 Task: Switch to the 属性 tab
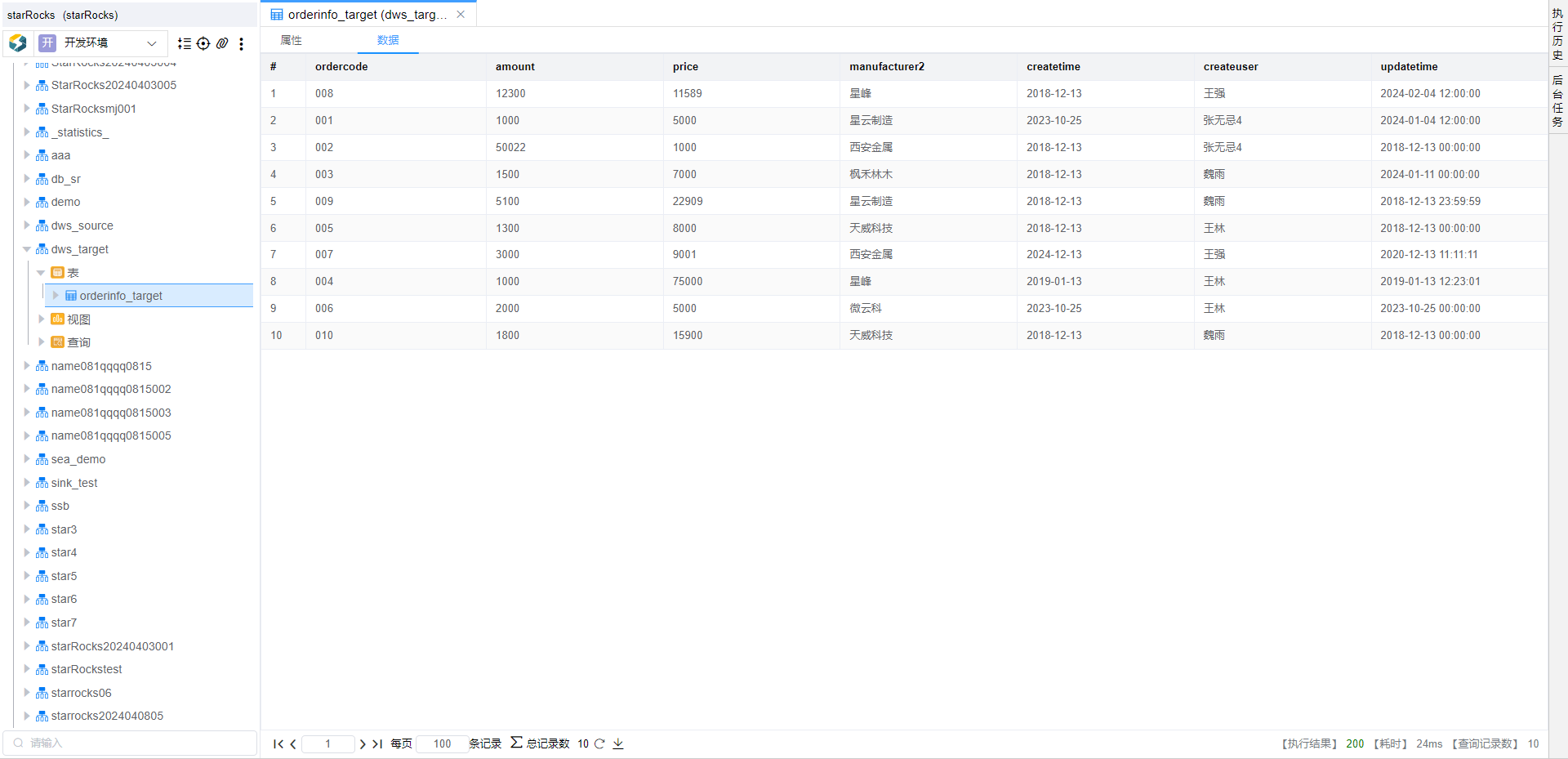tap(292, 40)
